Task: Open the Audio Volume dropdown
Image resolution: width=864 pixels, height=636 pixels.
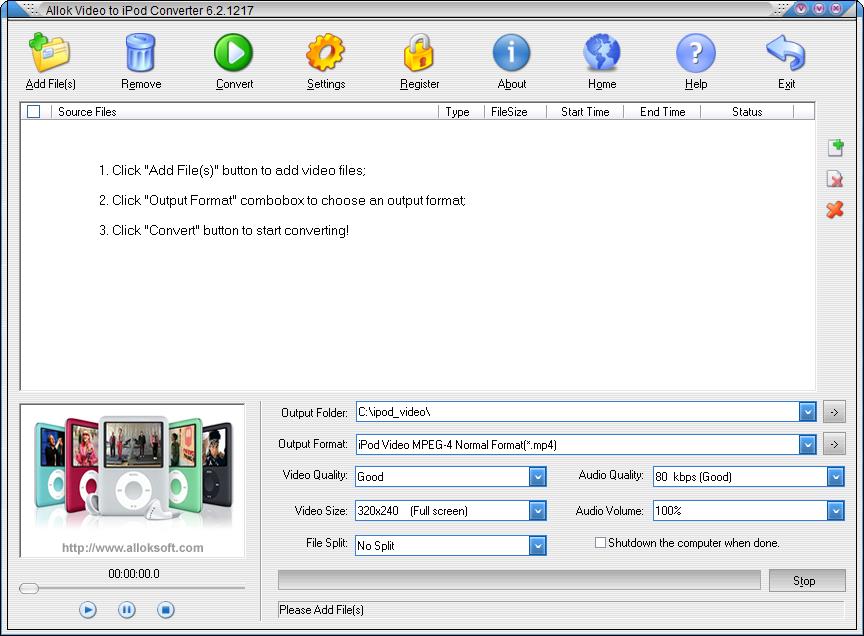Action: [x=835, y=511]
